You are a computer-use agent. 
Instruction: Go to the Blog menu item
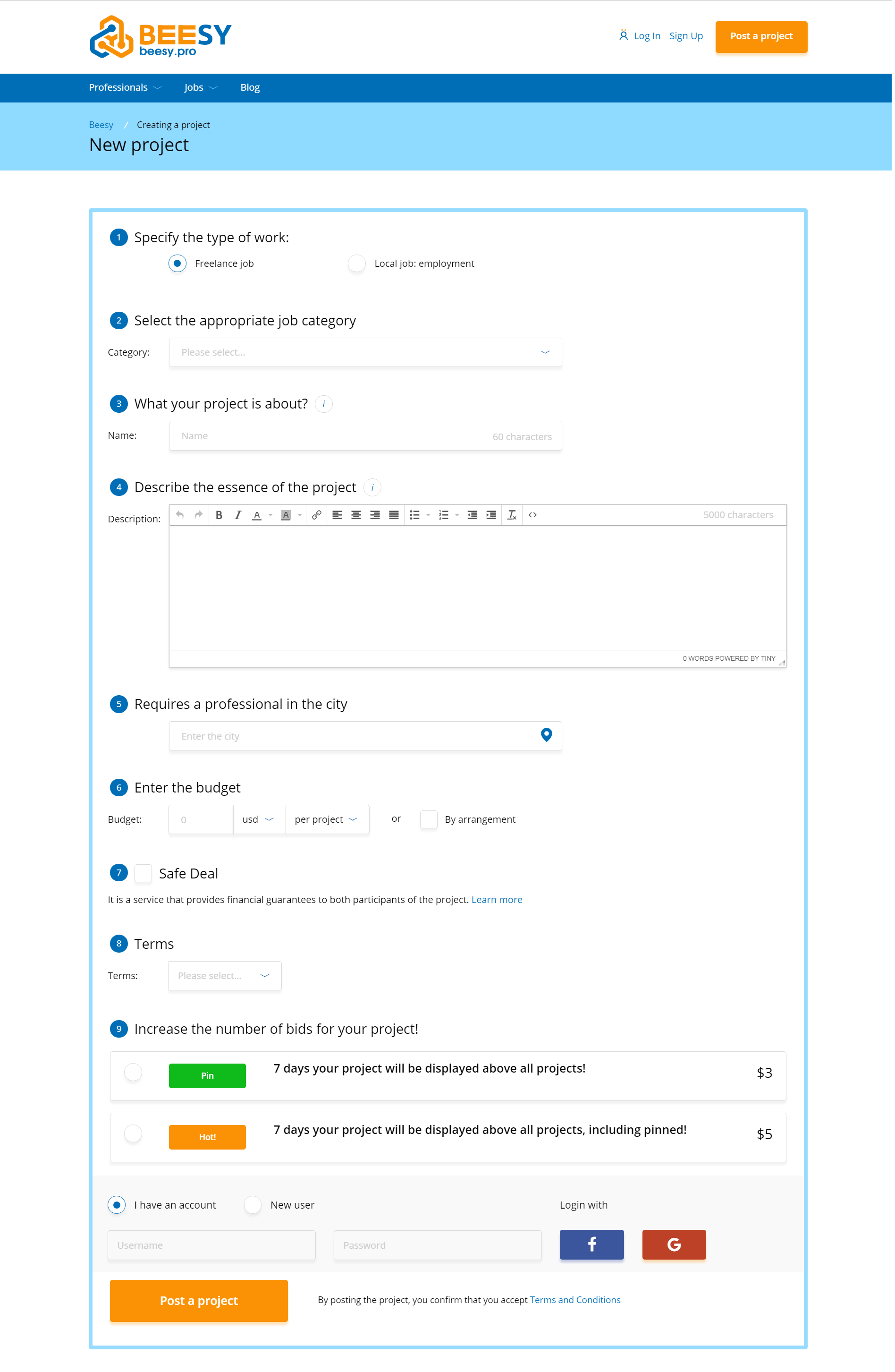(x=251, y=88)
